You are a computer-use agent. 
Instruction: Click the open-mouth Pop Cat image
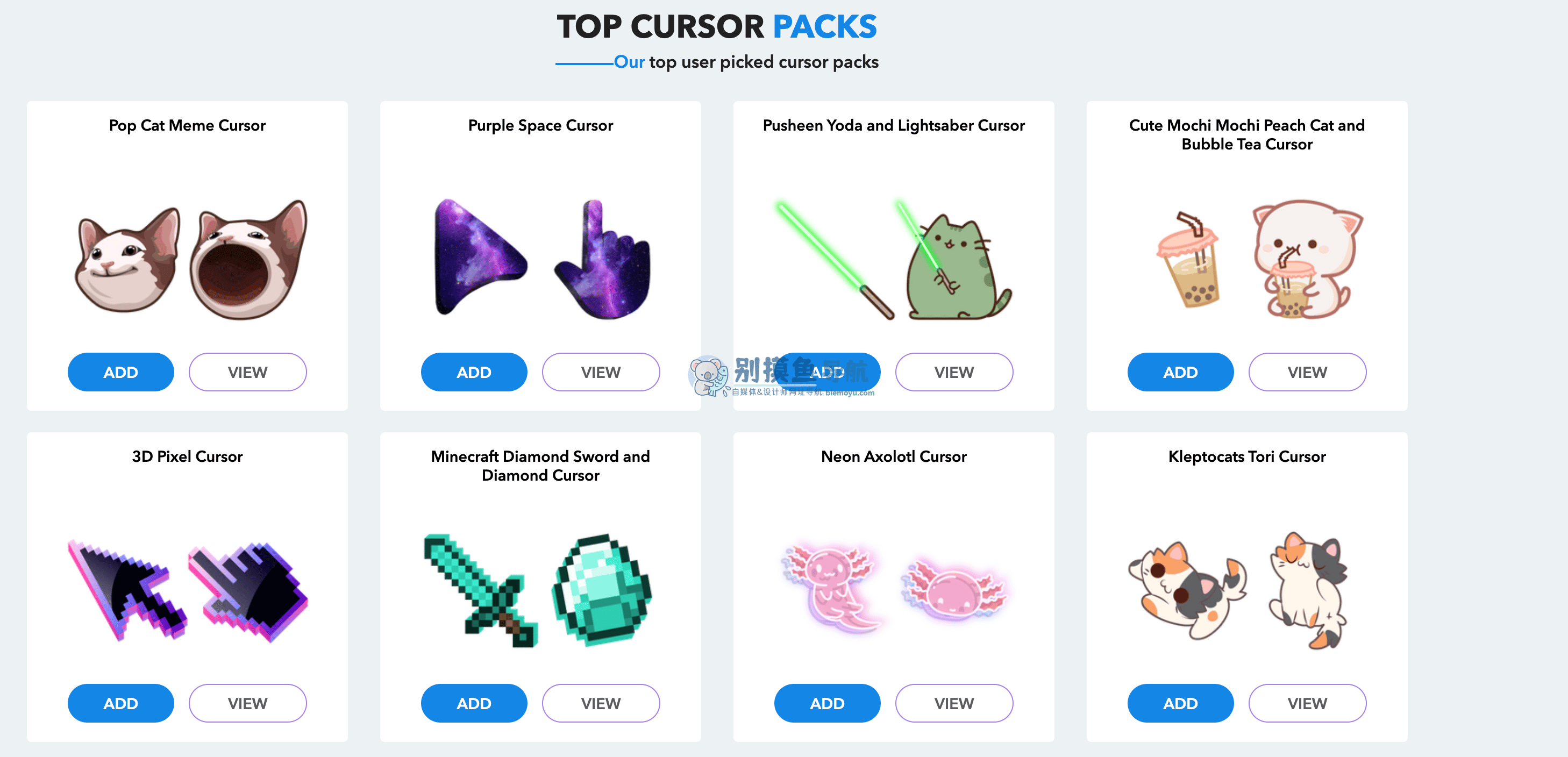[248, 260]
